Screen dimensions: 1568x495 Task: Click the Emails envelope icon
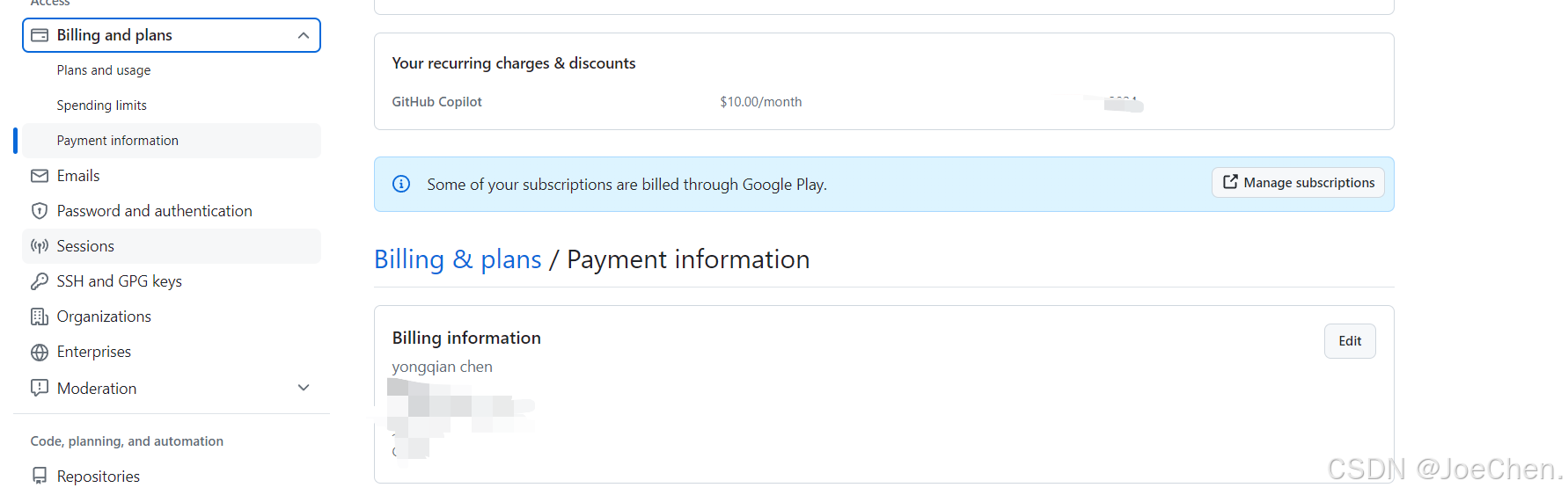[x=40, y=176]
